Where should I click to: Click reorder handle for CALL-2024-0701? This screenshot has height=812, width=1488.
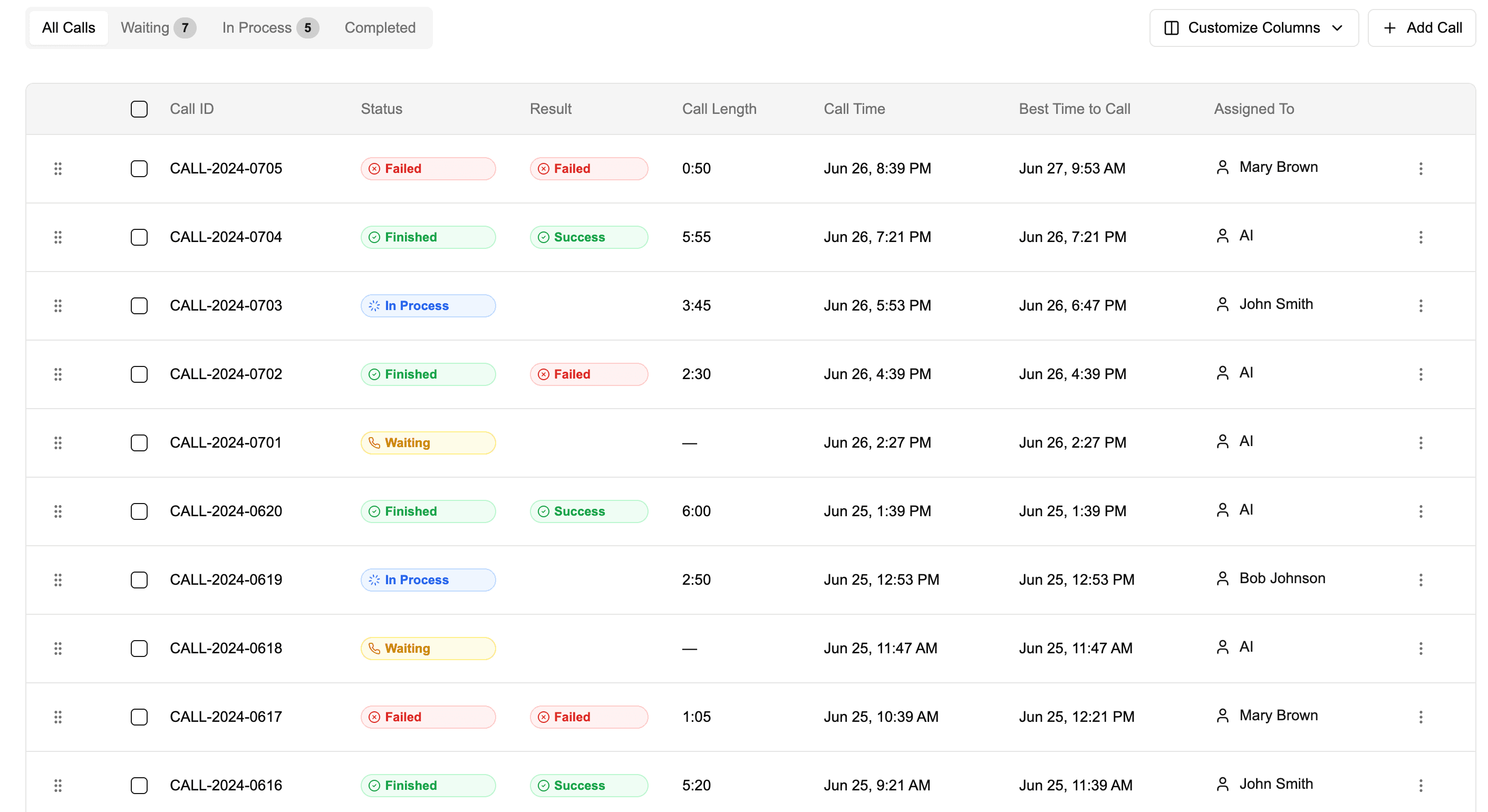pos(58,443)
